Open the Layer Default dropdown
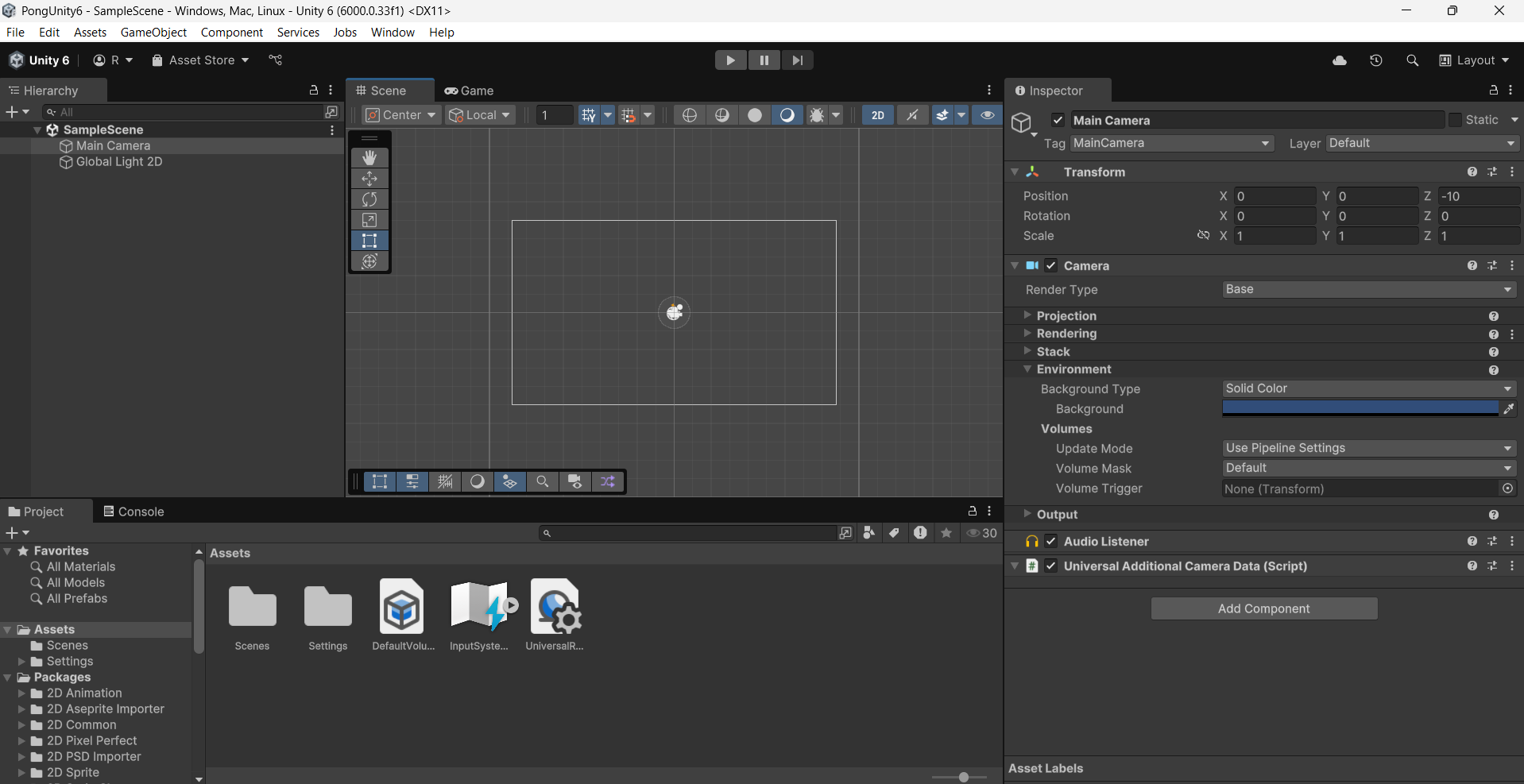 click(1422, 143)
